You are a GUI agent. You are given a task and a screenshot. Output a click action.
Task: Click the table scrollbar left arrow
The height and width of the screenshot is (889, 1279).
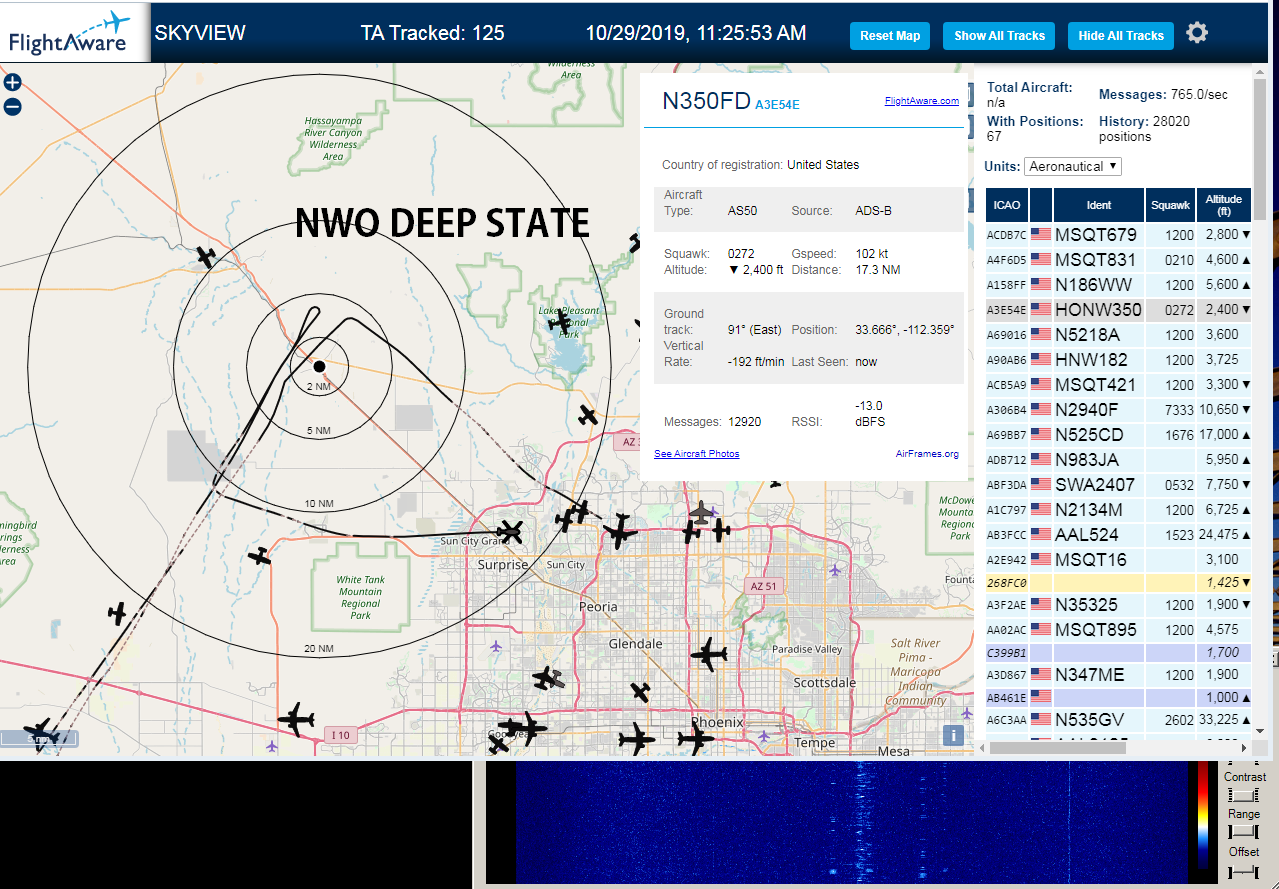point(983,747)
